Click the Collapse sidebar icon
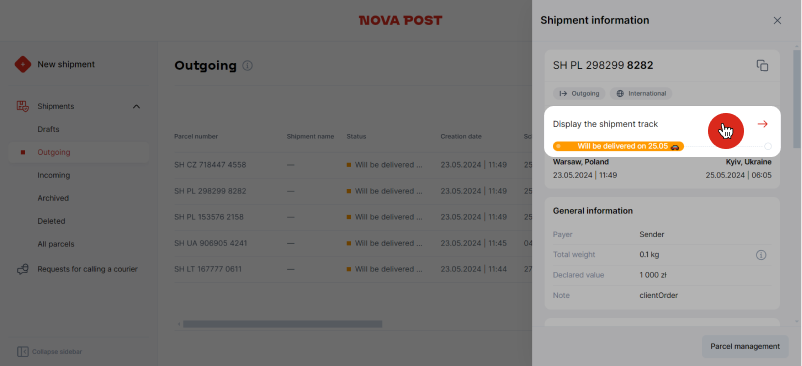The image size is (802, 366). (23, 352)
